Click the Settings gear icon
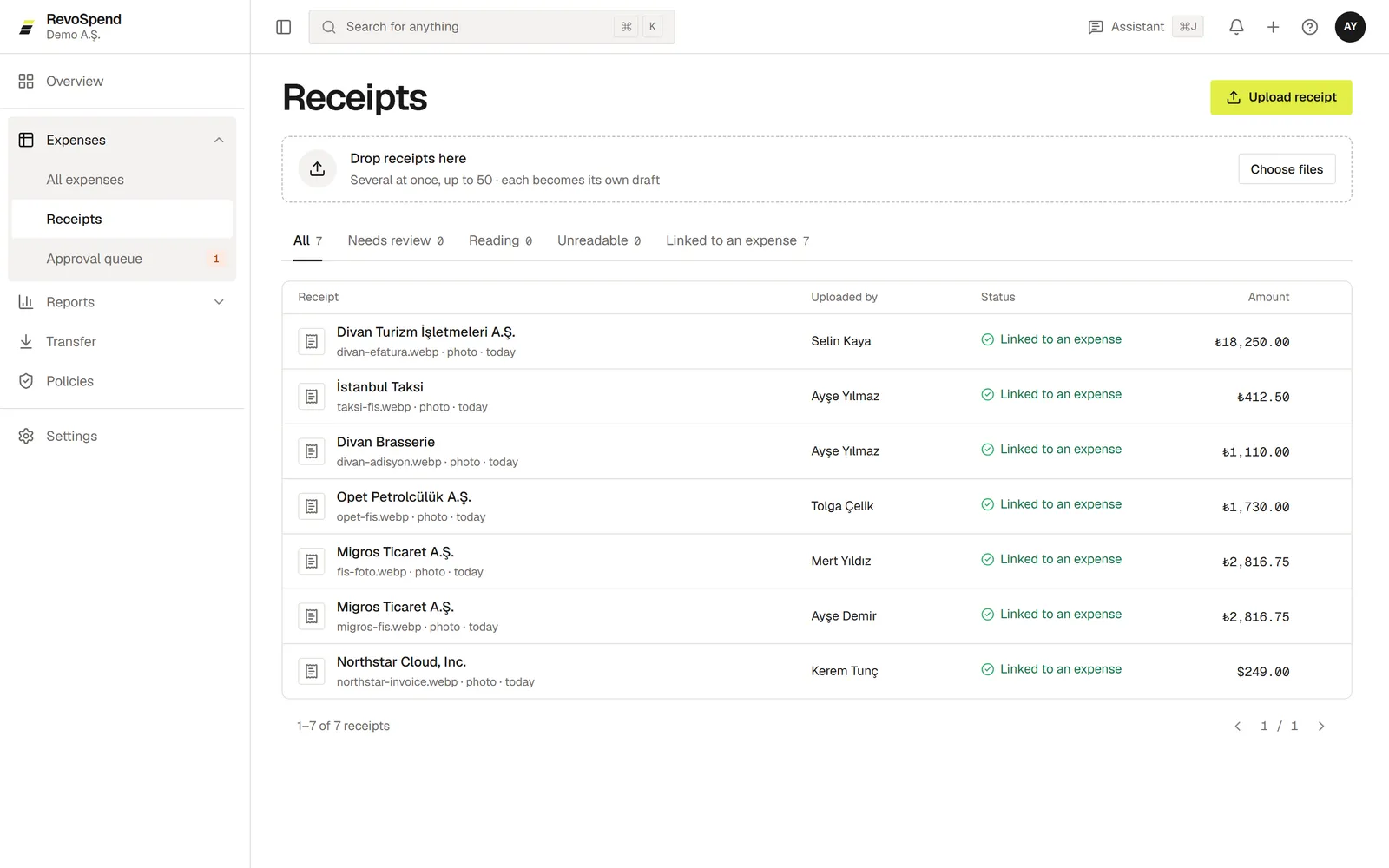The image size is (1389, 868). point(26,436)
